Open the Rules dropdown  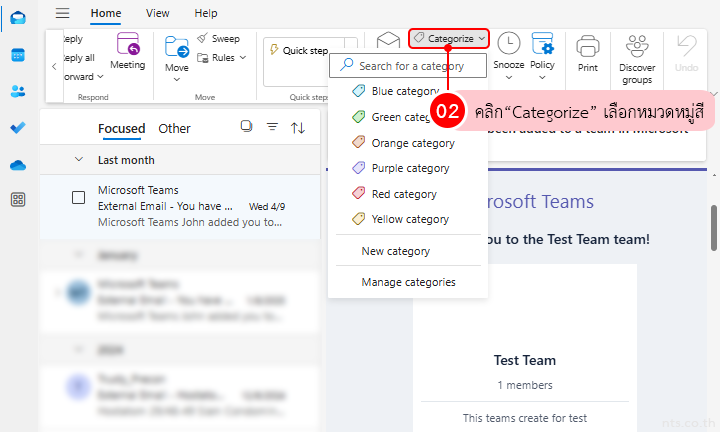click(222, 58)
